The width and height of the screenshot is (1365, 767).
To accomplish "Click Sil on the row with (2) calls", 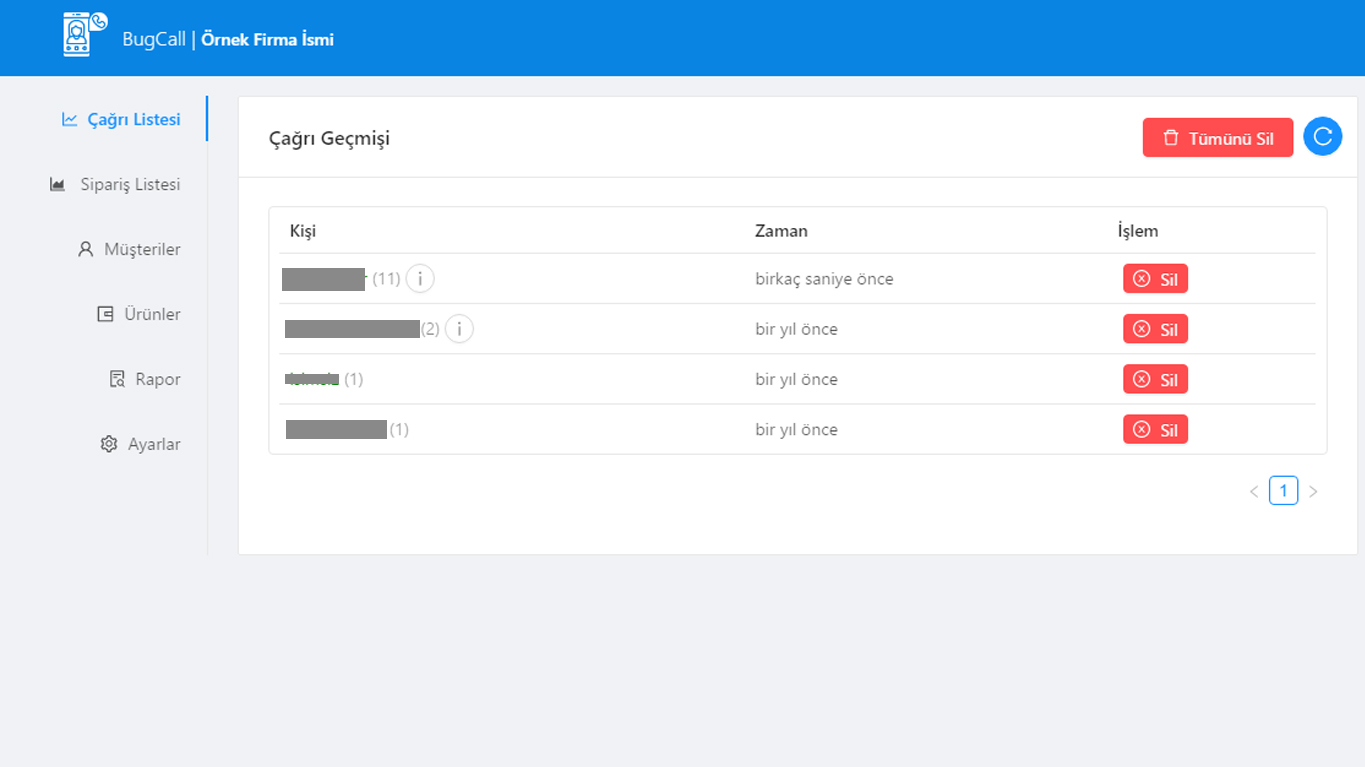I will [x=1155, y=329].
